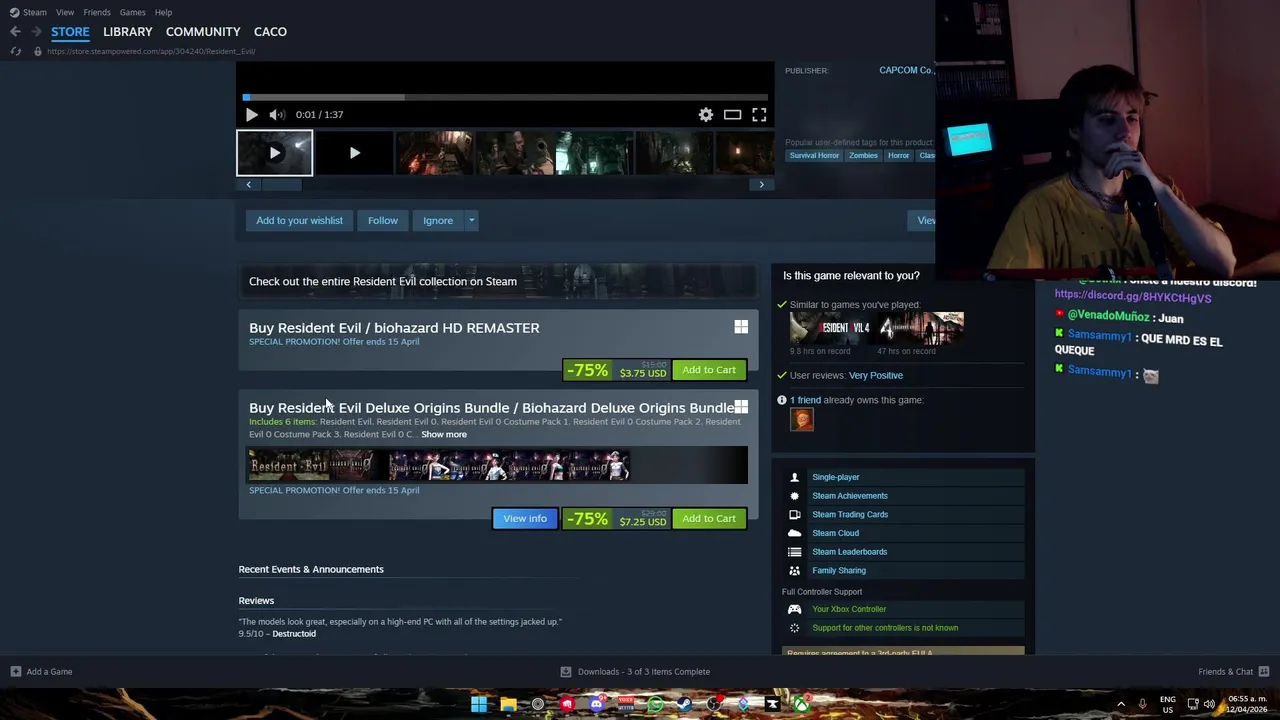Open Single-player feature link
1280x720 pixels.
click(x=836, y=477)
